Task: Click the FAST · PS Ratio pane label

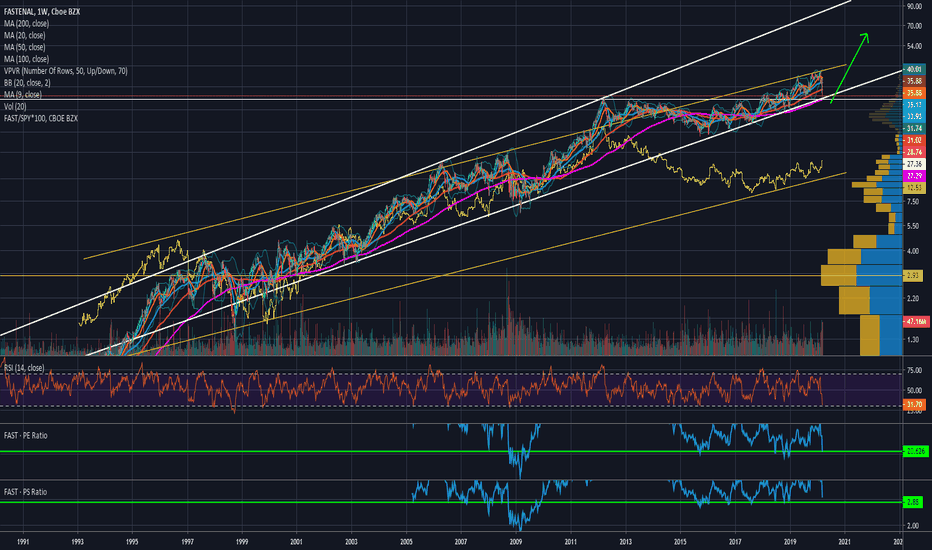Action: pos(26,492)
